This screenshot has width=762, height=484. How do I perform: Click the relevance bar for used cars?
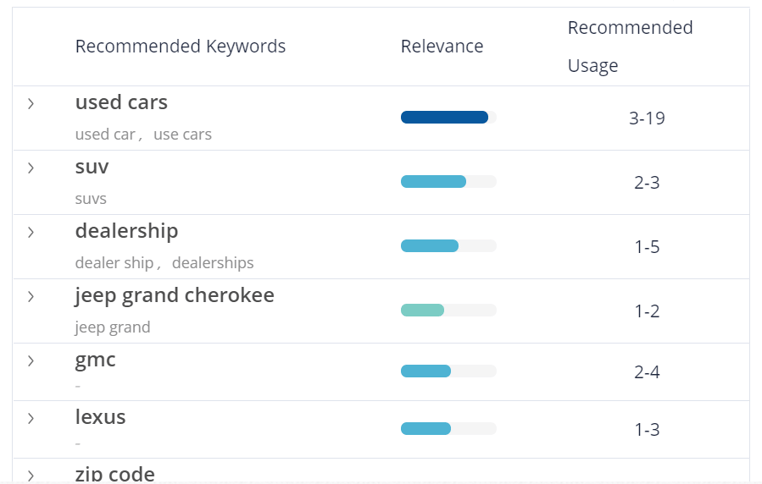tap(449, 117)
